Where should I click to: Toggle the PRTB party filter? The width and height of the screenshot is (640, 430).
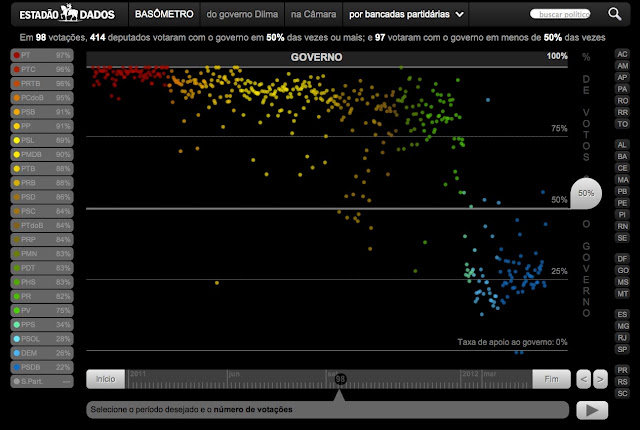tap(42, 84)
